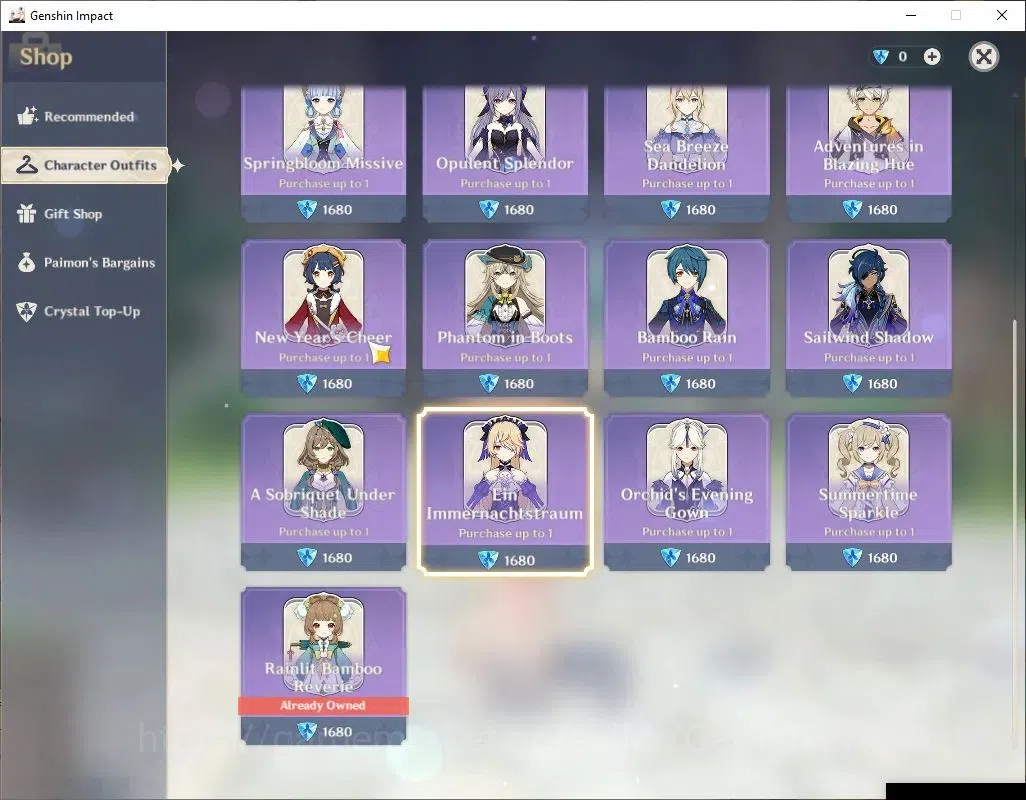Select Adventures in Blazing Hue outfit
The image size is (1026, 800).
point(868,154)
